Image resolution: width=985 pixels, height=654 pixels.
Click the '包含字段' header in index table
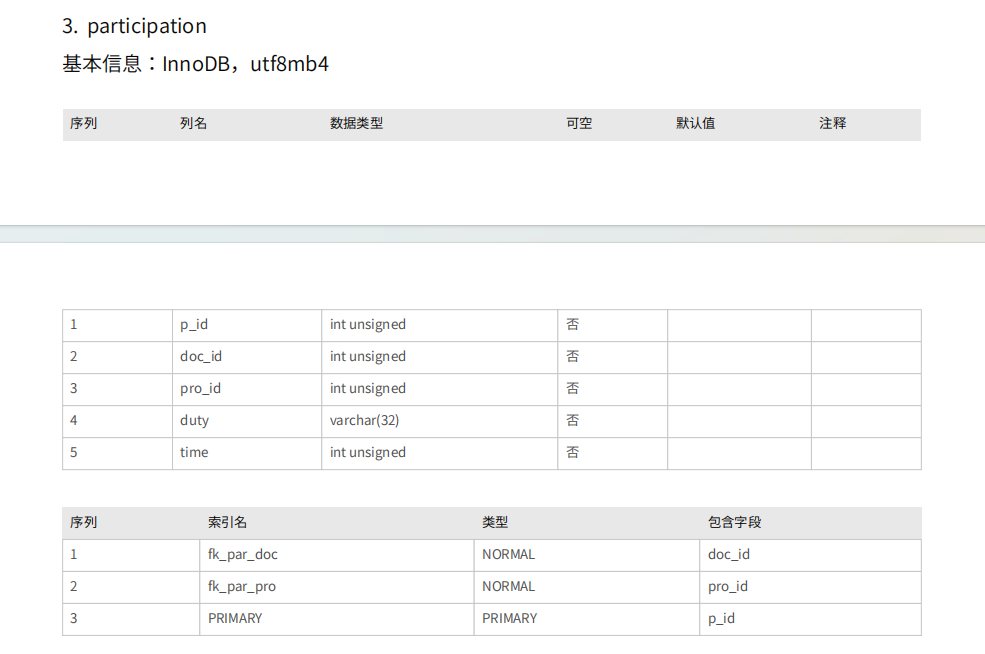click(x=735, y=523)
